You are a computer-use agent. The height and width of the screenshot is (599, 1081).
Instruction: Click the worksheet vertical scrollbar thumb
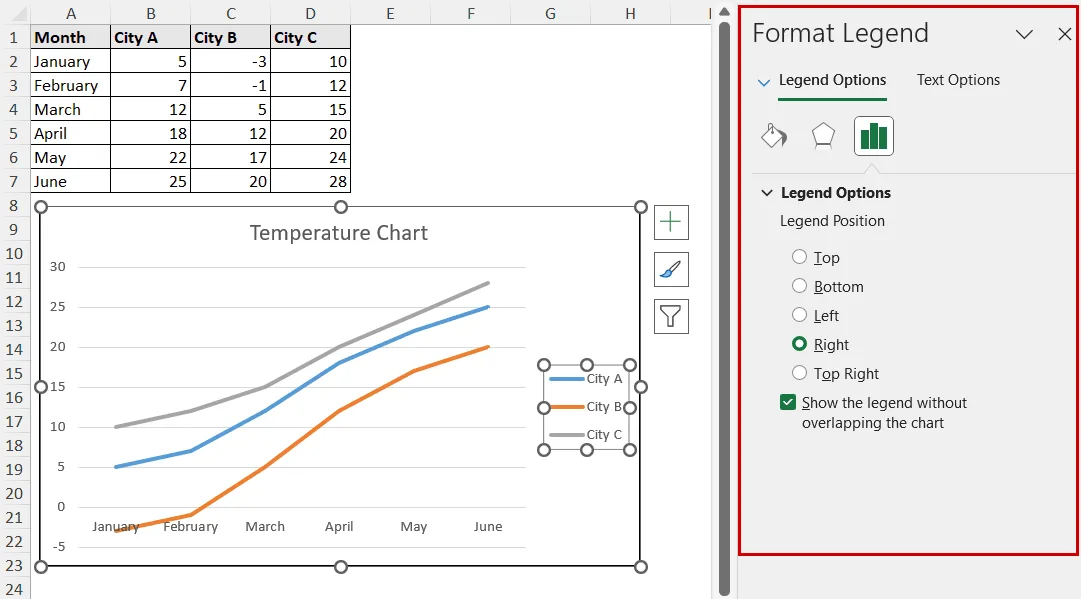click(724, 308)
